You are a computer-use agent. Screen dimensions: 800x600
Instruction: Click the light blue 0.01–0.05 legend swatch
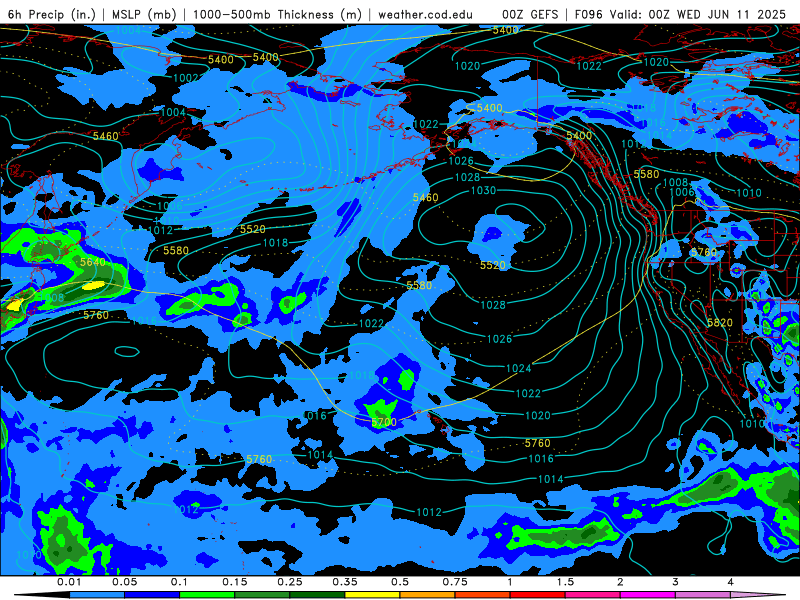[x=97, y=595]
